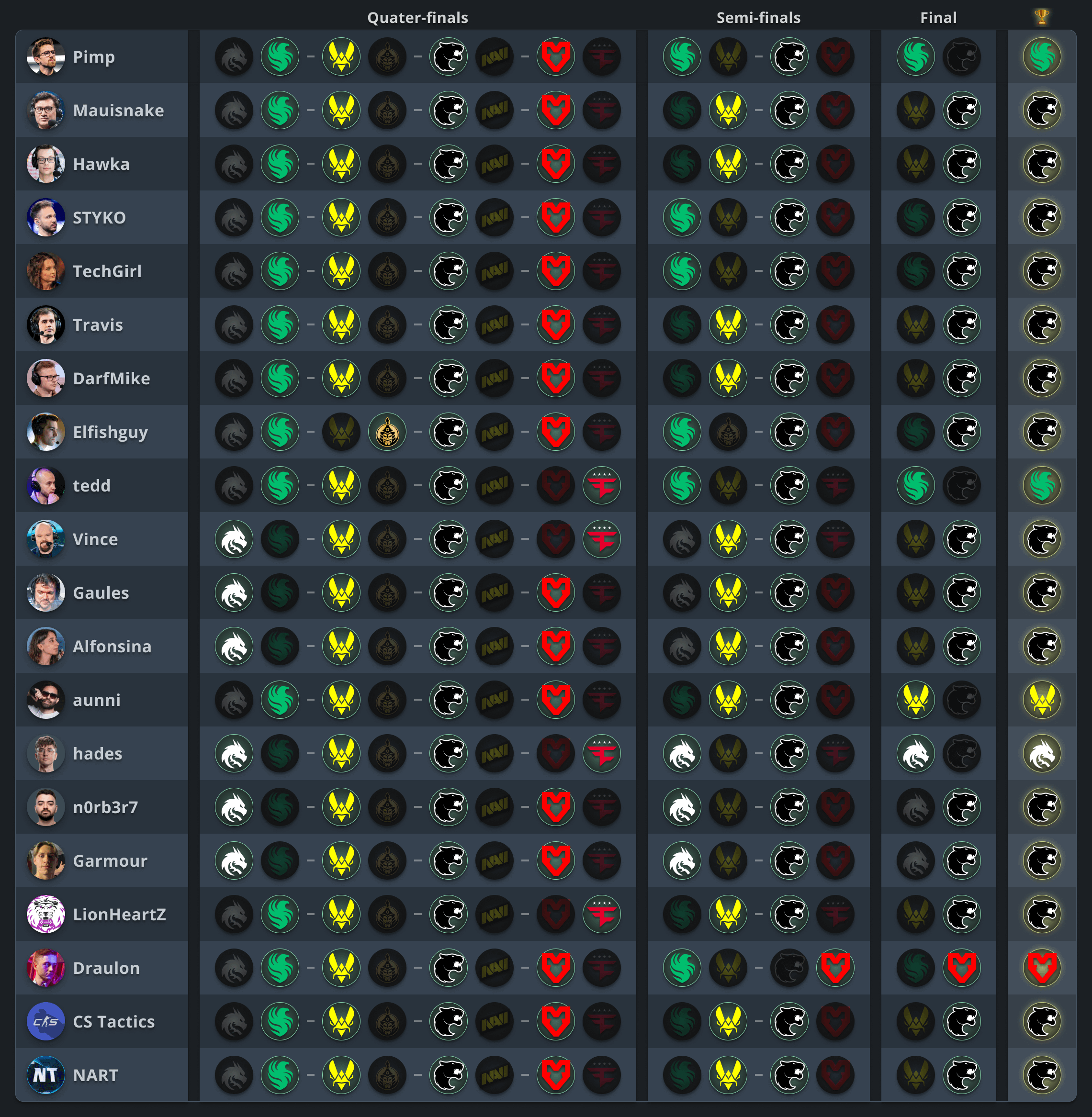Click NART's NT logo avatar

46,1075
